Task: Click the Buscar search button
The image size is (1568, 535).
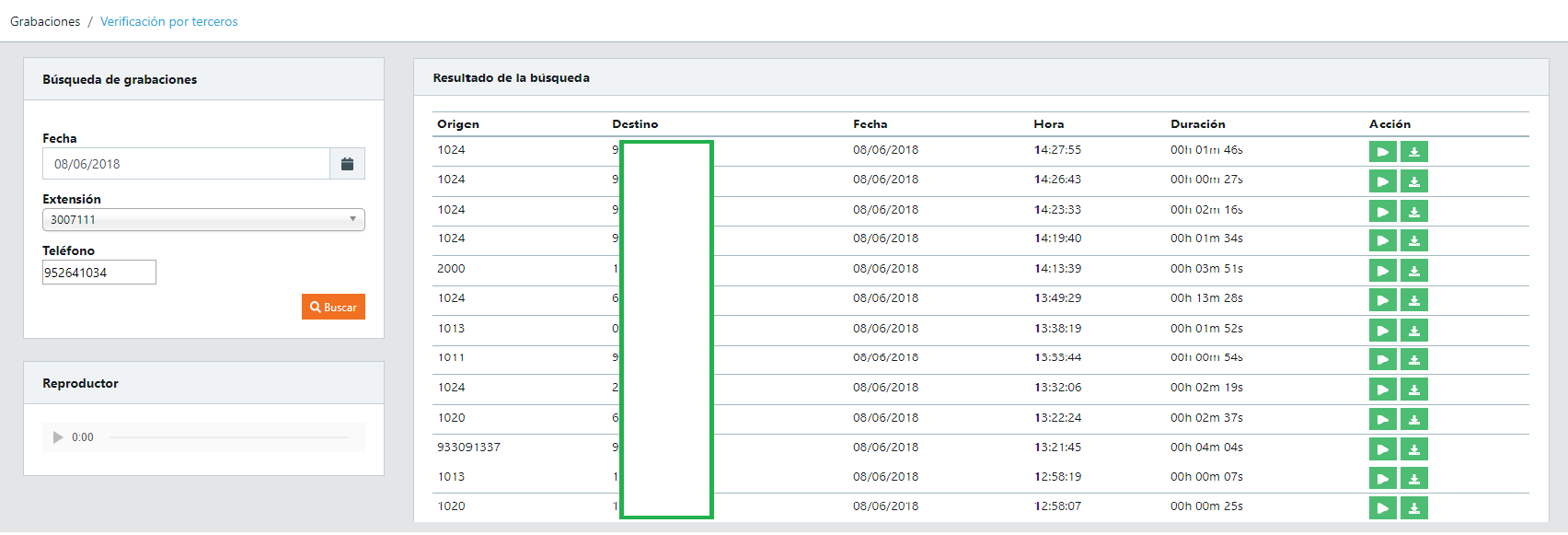Action: 333,308
